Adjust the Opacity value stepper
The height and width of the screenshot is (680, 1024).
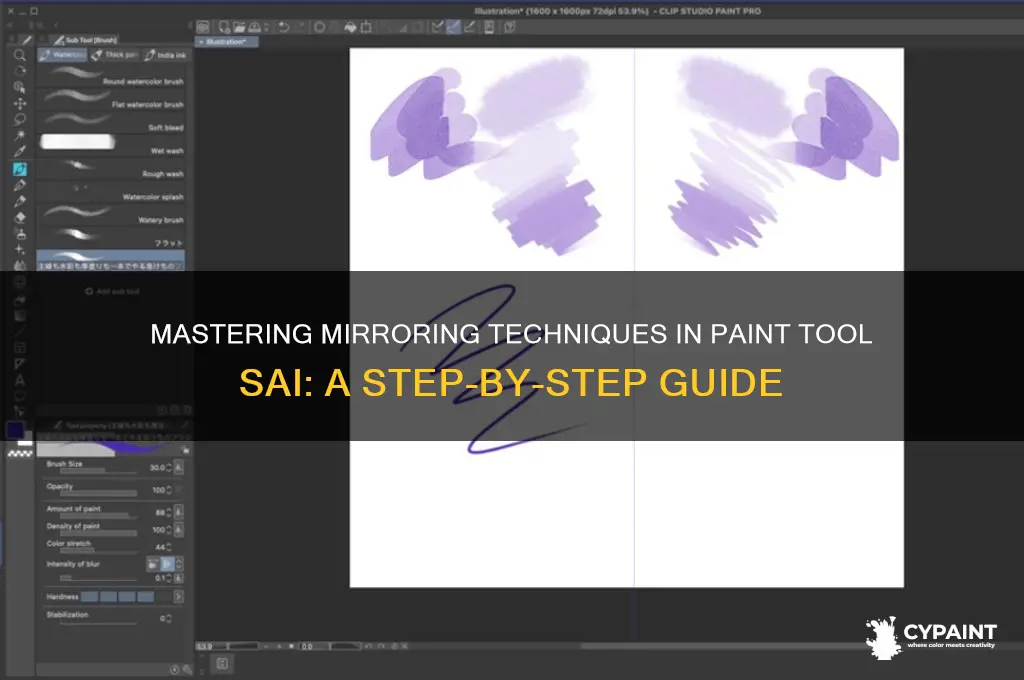click(x=169, y=490)
